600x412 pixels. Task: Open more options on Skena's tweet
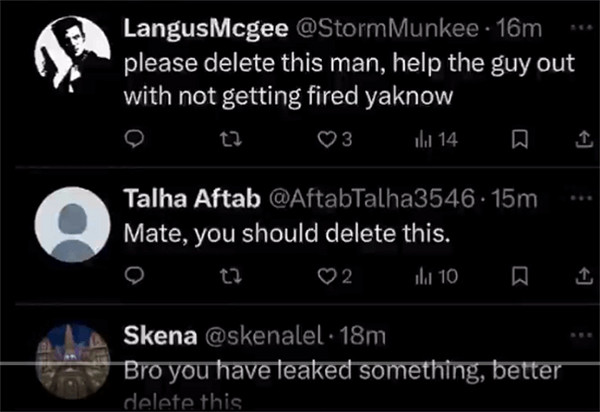[x=579, y=335]
